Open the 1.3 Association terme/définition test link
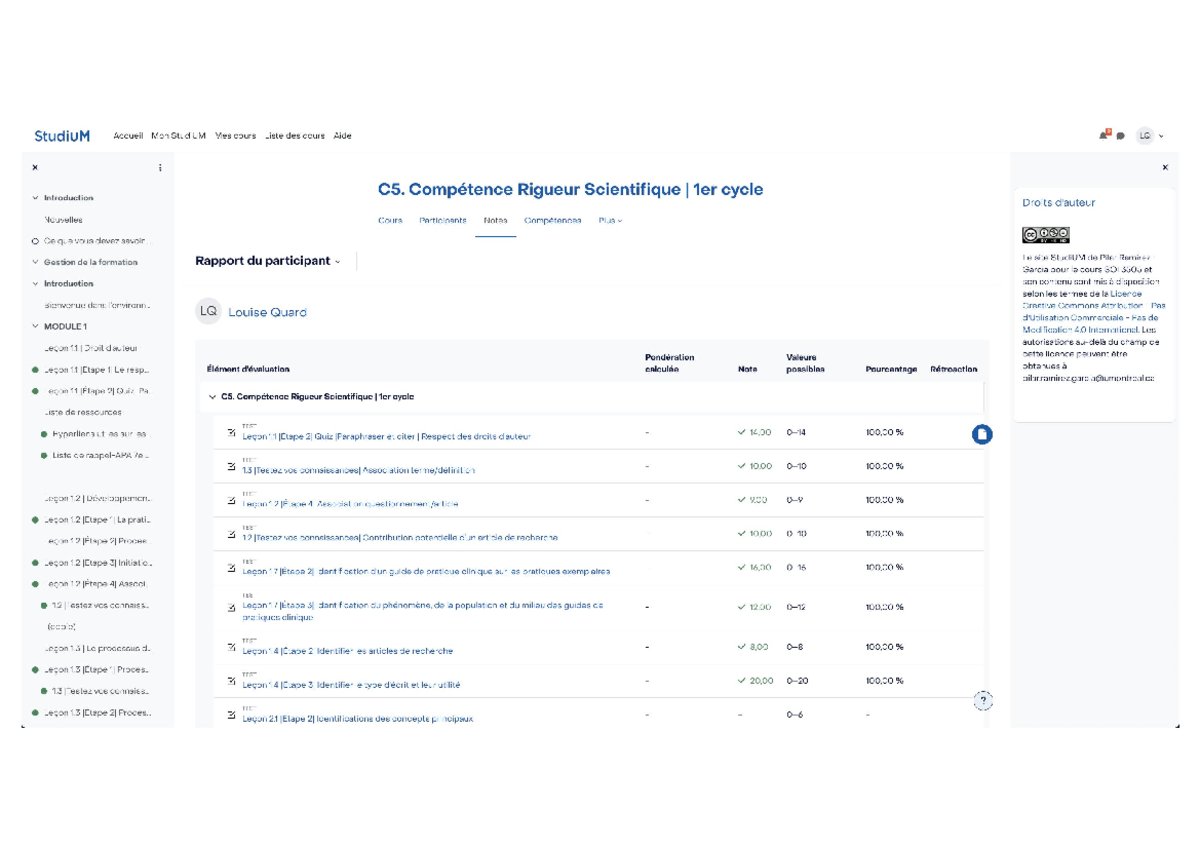The image size is (1200, 848). (358, 470)
